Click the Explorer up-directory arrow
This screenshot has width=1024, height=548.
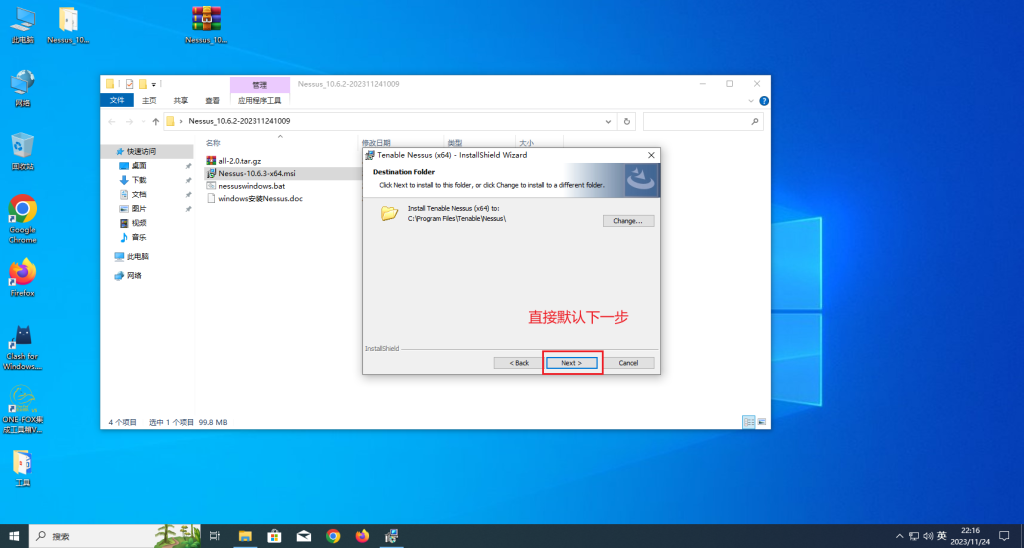coord(154,121)
